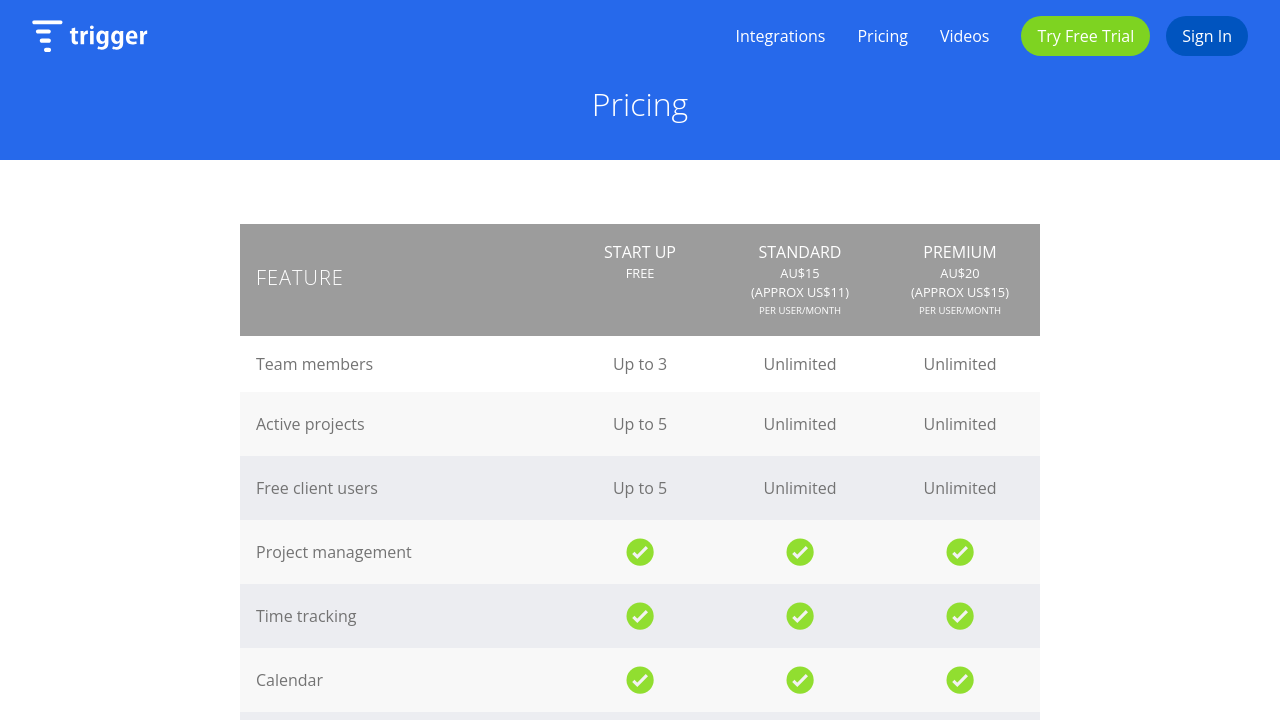Open the Integrations menu link

pyautogui.click(x=780, y=36)
